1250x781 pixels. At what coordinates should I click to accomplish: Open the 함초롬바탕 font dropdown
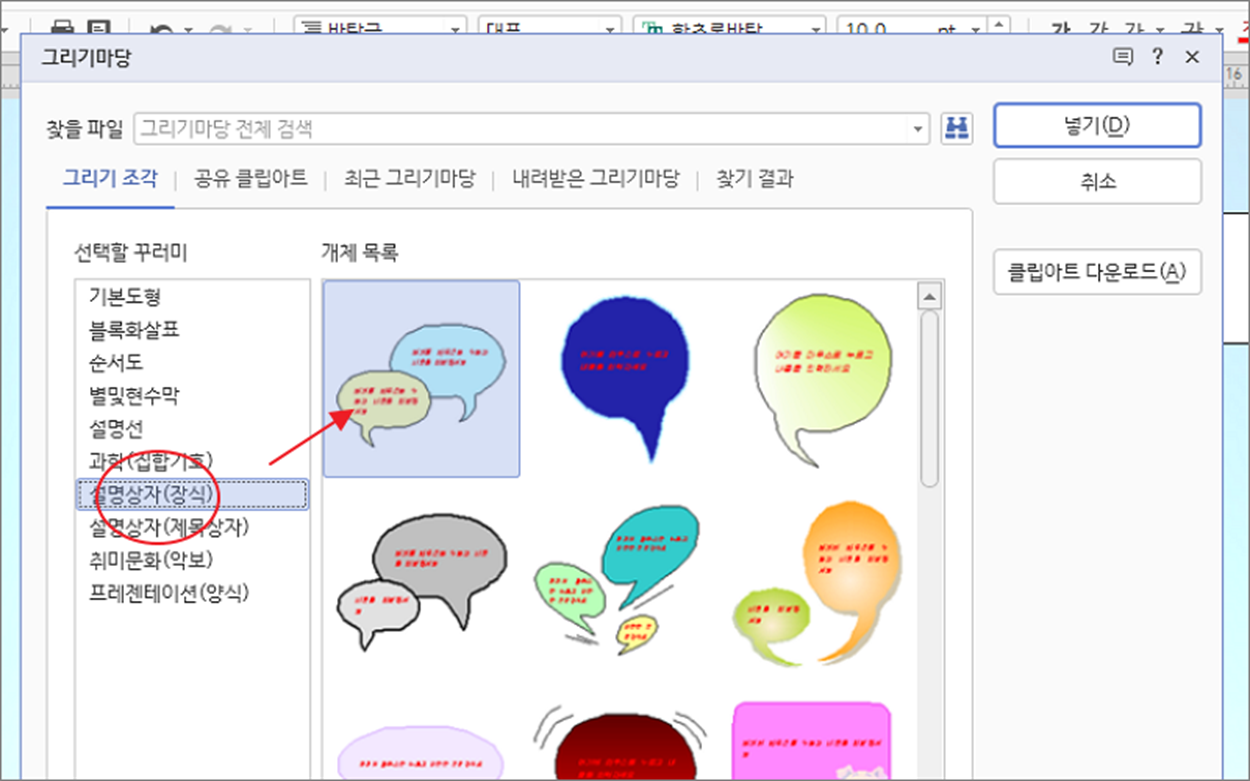(x=815, y=28)
